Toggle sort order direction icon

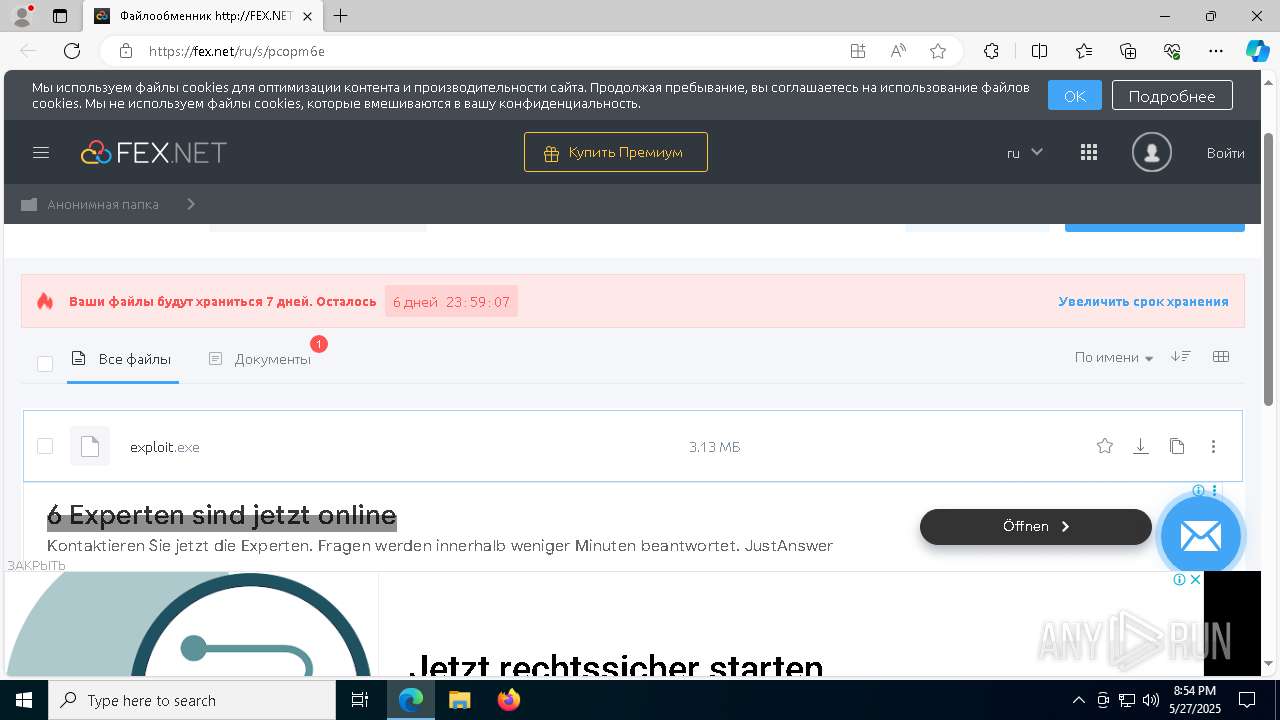pos(1181,357)
